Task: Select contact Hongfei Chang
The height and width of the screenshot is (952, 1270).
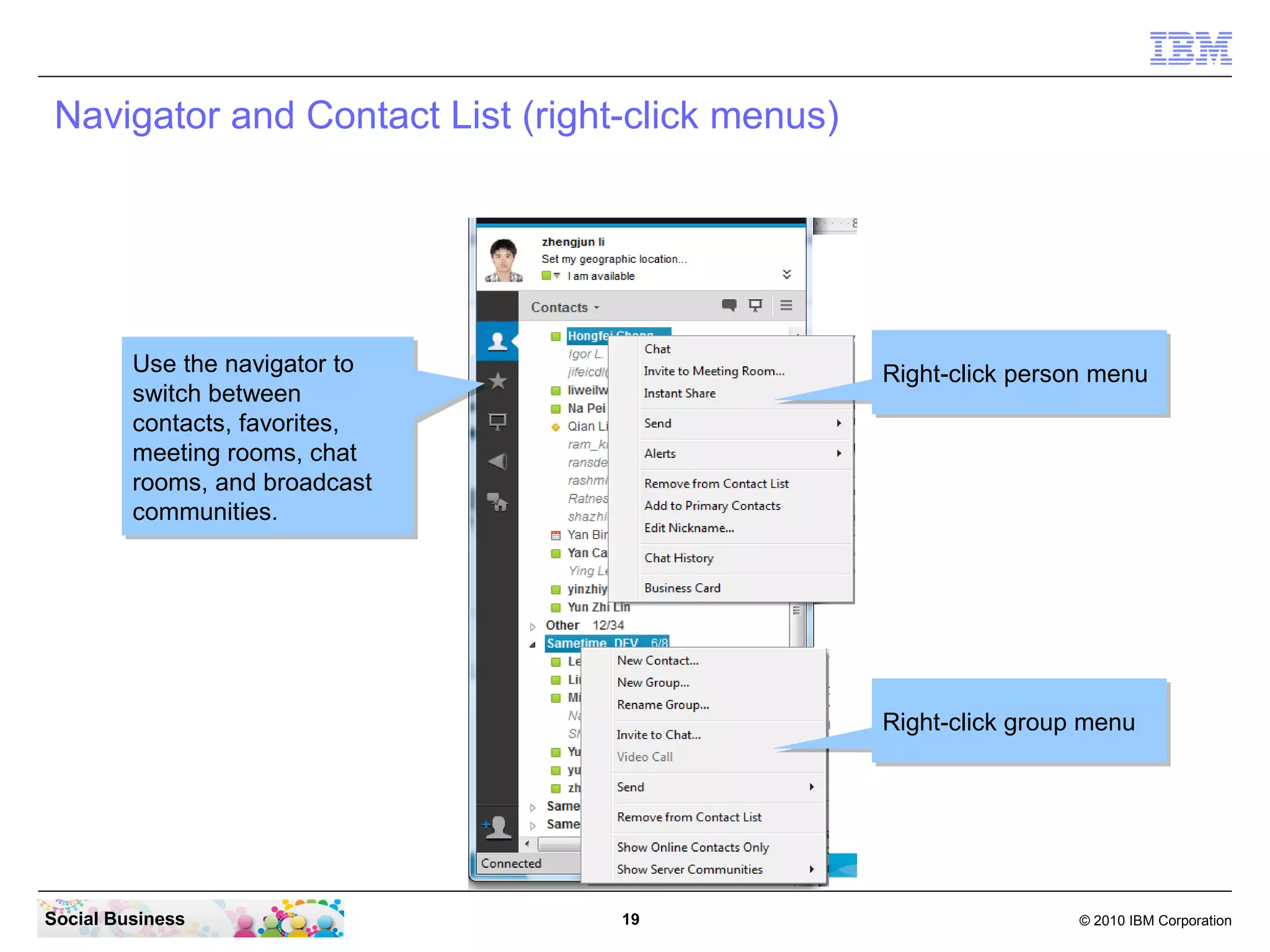Action: coord(610,335)
